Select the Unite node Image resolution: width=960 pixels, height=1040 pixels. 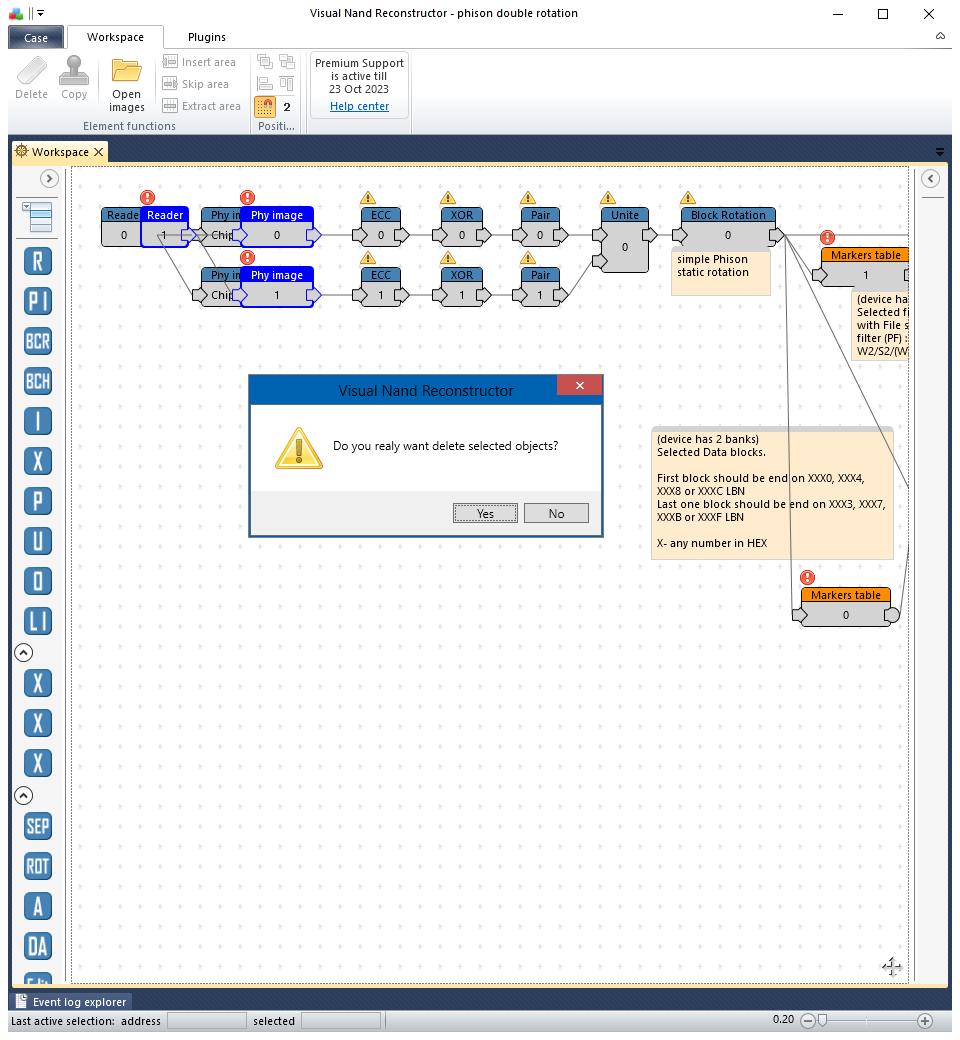tap(624, 239)
